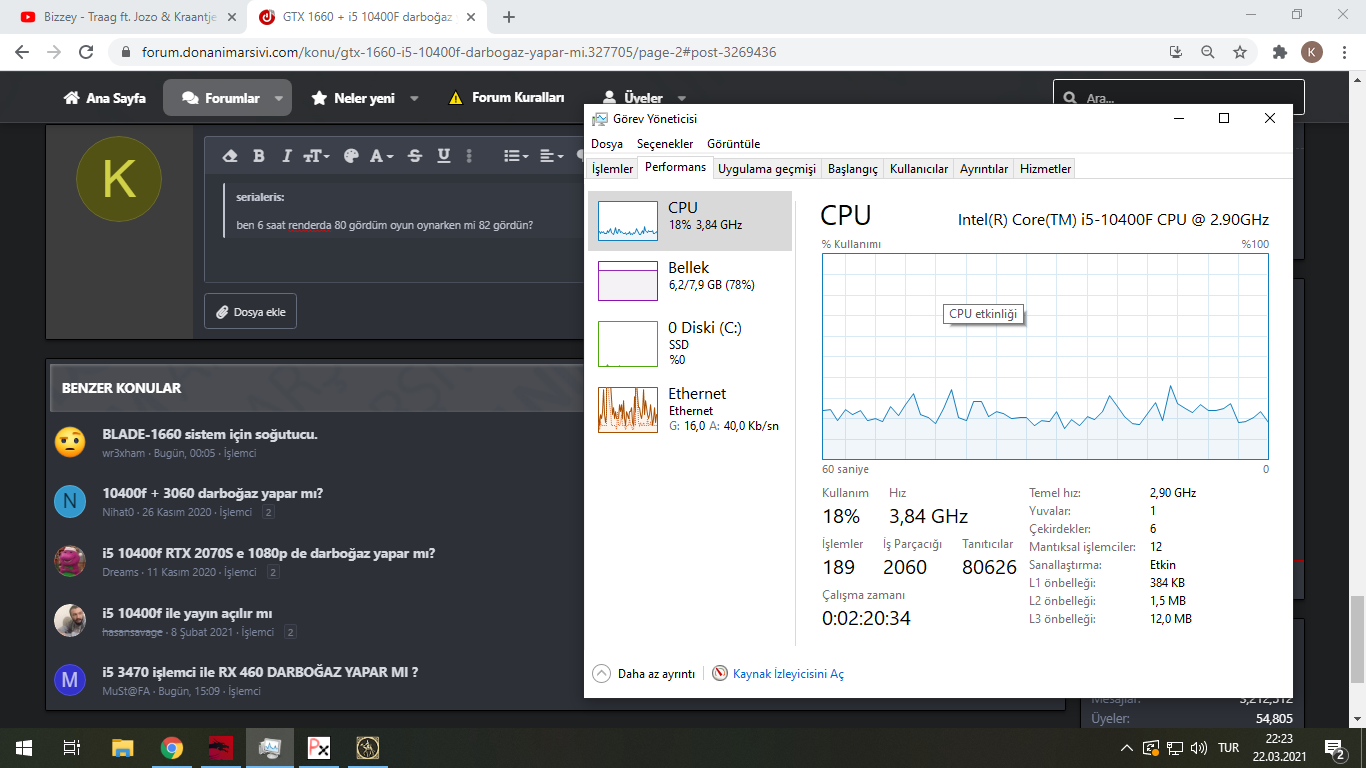Switch to the Kullanıcılar tab
Screen dimensions: 1366x768
click(x=919, y=169)
